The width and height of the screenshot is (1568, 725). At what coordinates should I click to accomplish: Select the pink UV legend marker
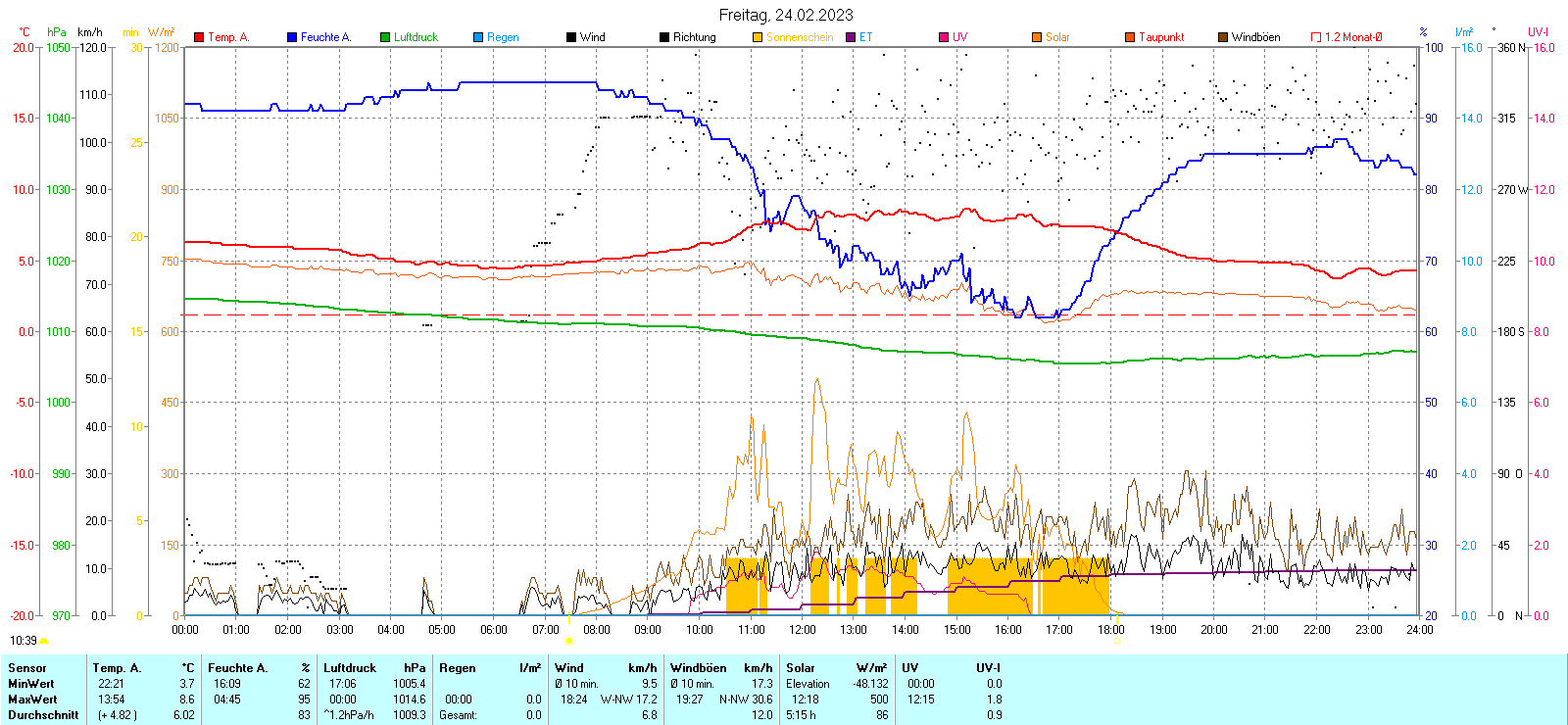tap(944, 37)
